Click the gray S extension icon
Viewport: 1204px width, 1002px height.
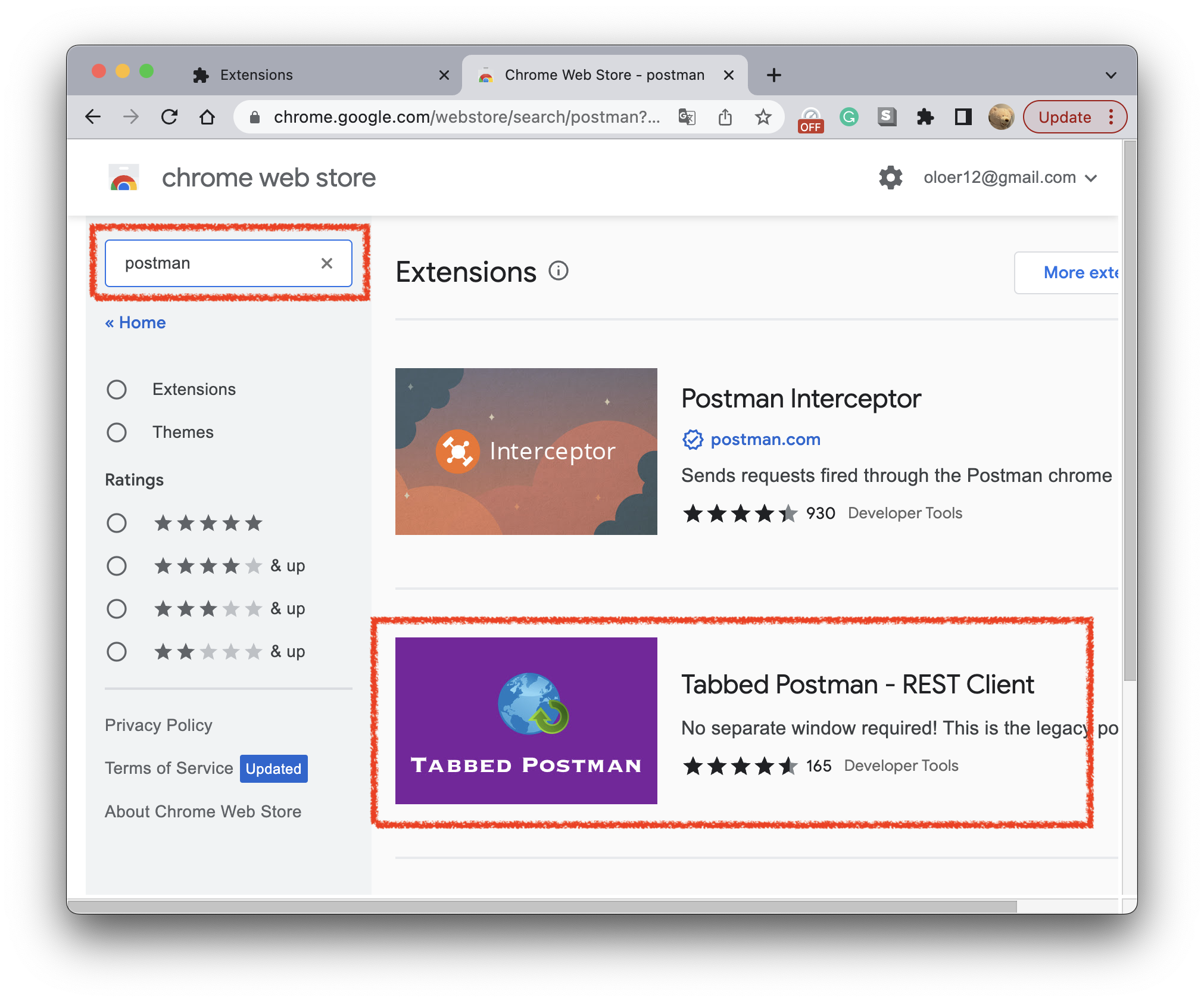(887, 117)
